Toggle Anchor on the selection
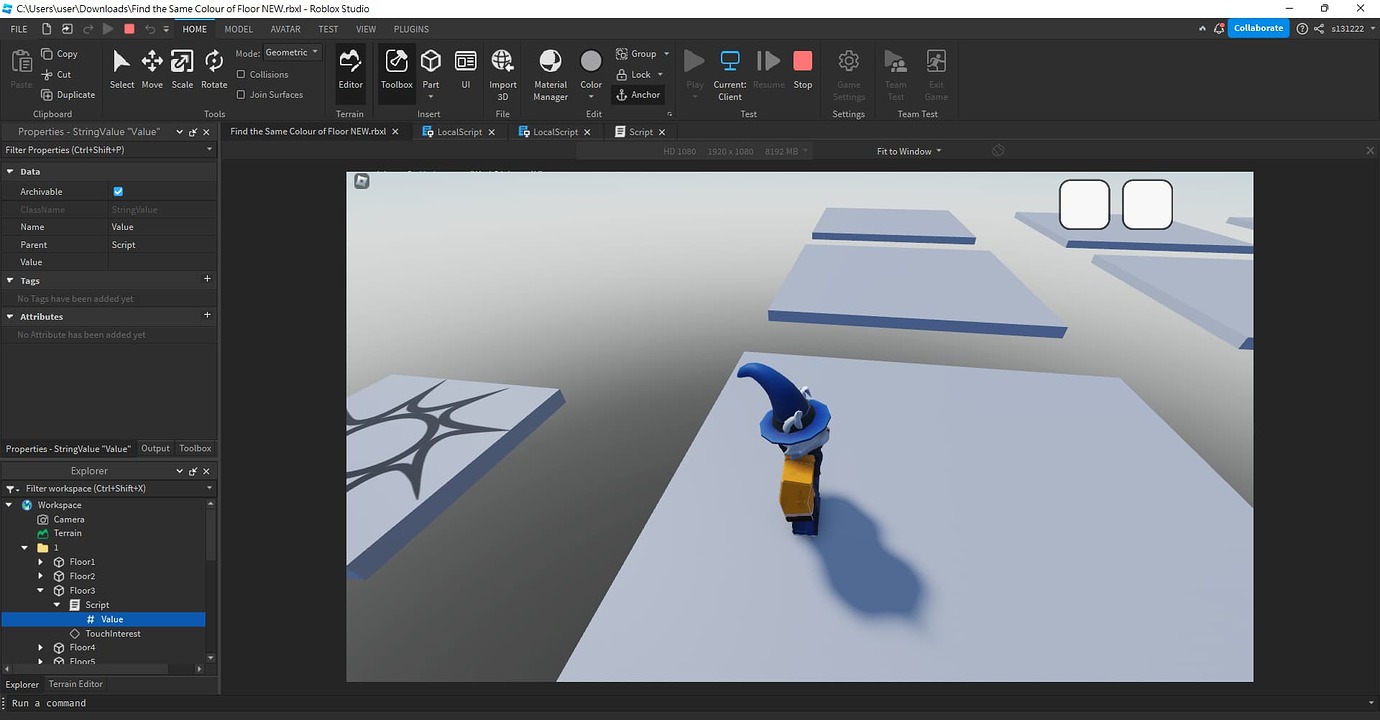This screenshot has width=1380, height=720. click(638, 94)
